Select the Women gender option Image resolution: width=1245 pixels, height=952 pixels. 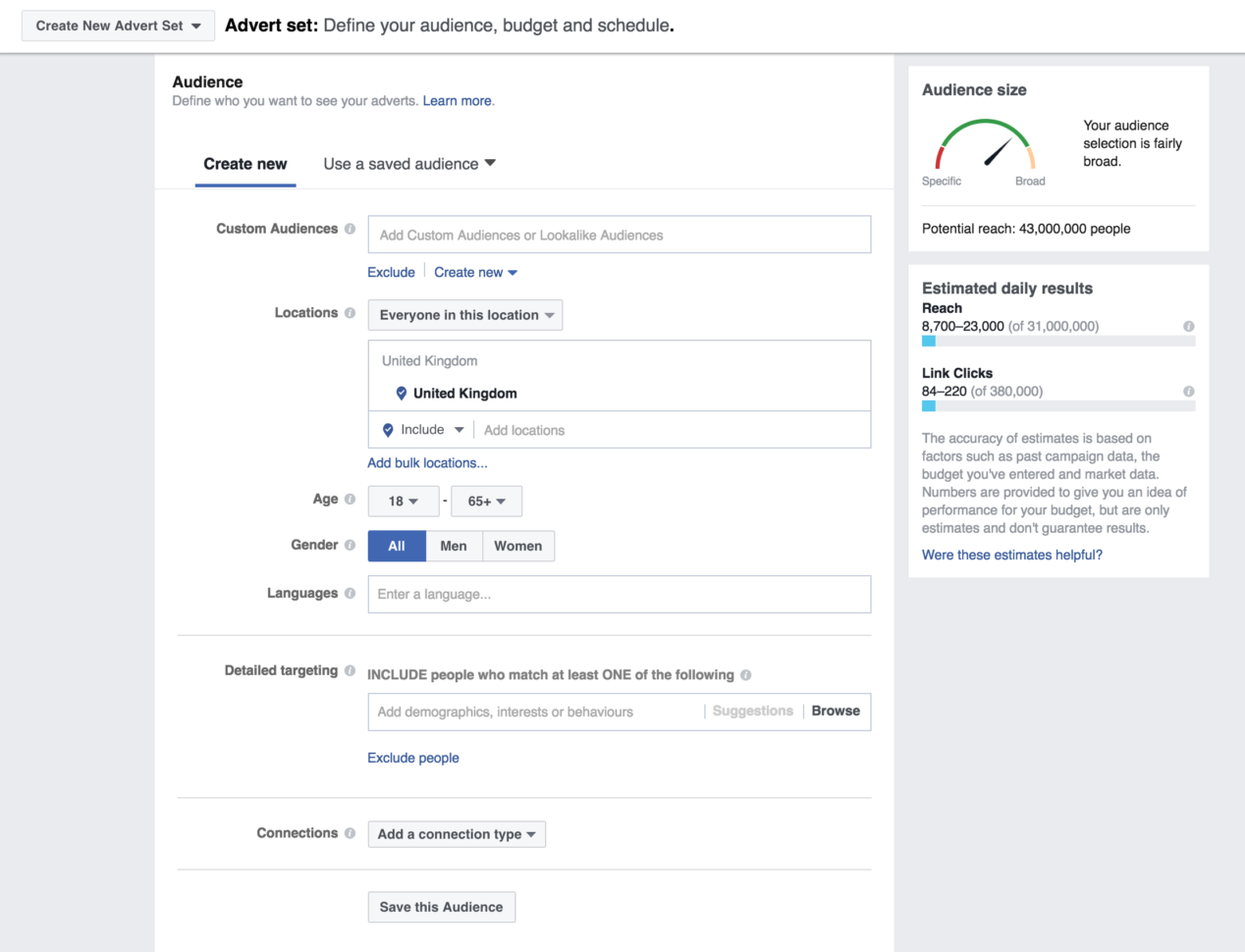pos(518,546)
